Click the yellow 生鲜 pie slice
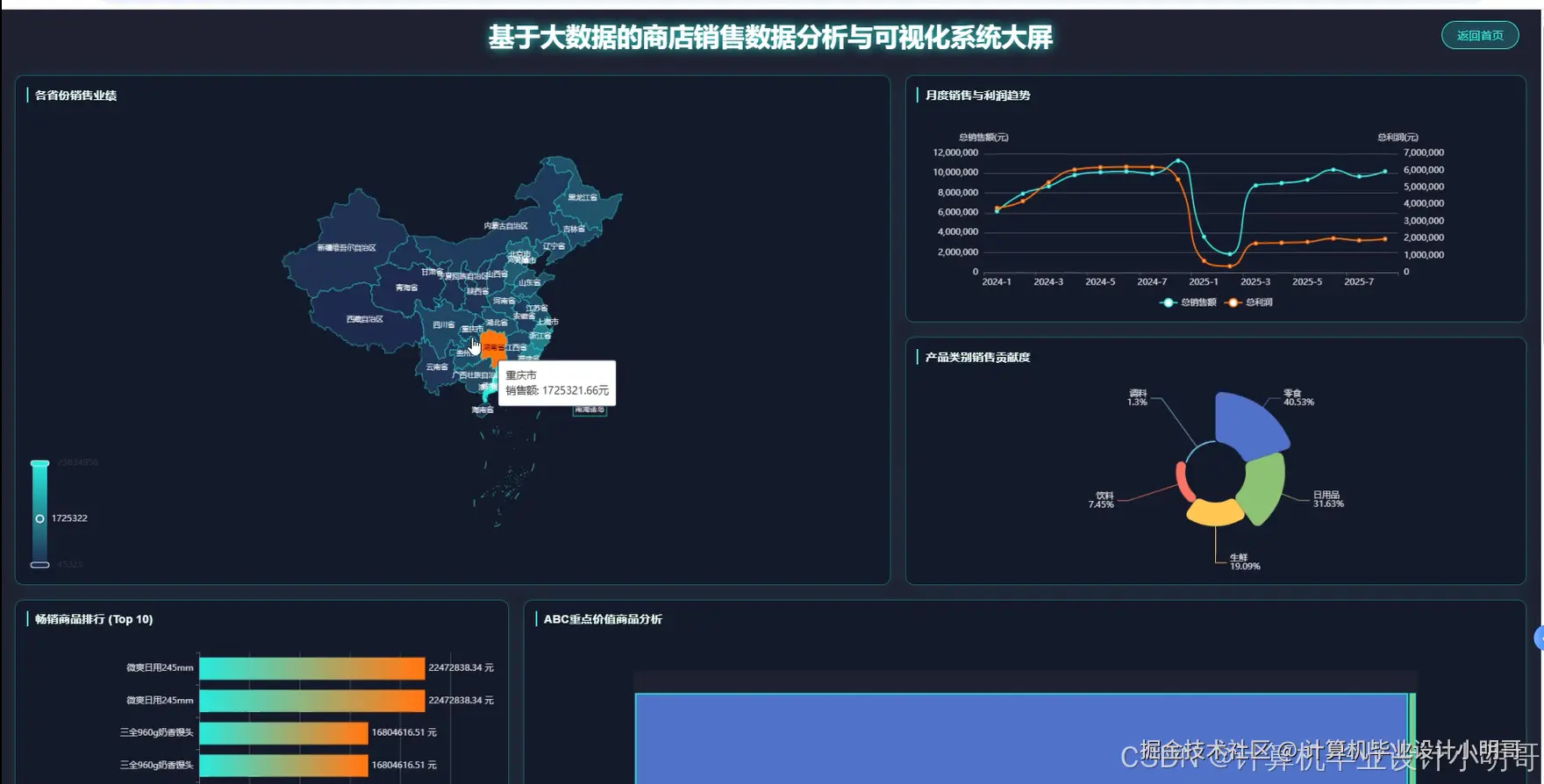The height and width of the screenshot is (784, 1544). click(1215, 512)
